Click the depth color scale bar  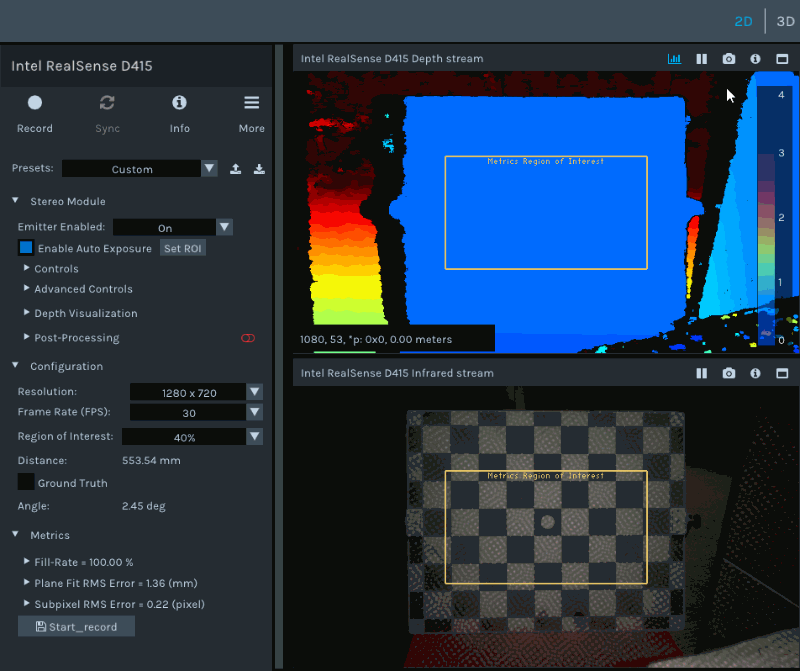tap(766, 217)
